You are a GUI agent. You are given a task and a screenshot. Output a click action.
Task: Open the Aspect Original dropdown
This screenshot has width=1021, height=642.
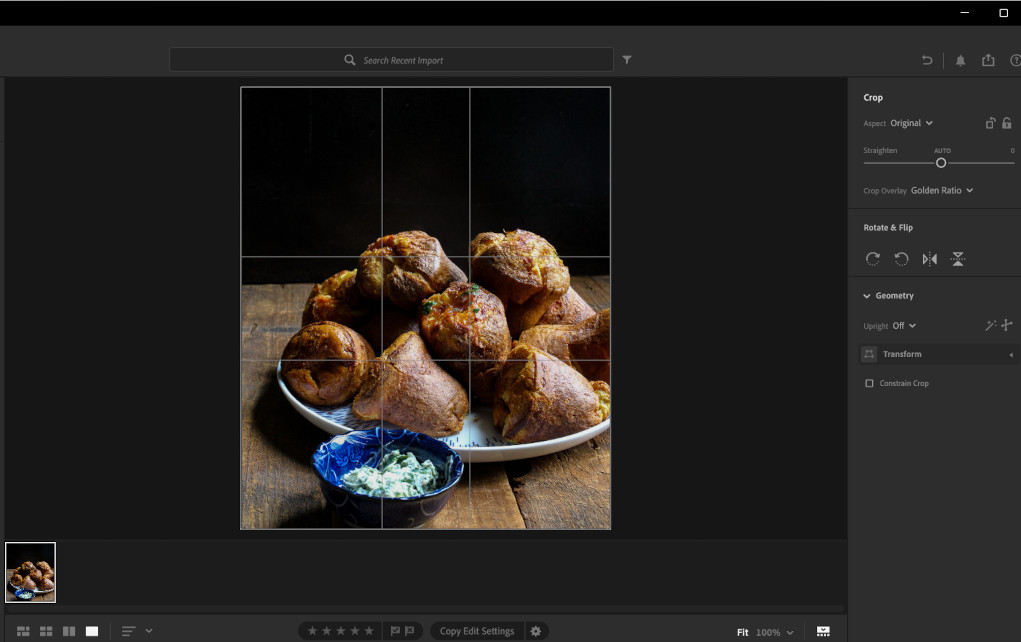tap(911, 123)
